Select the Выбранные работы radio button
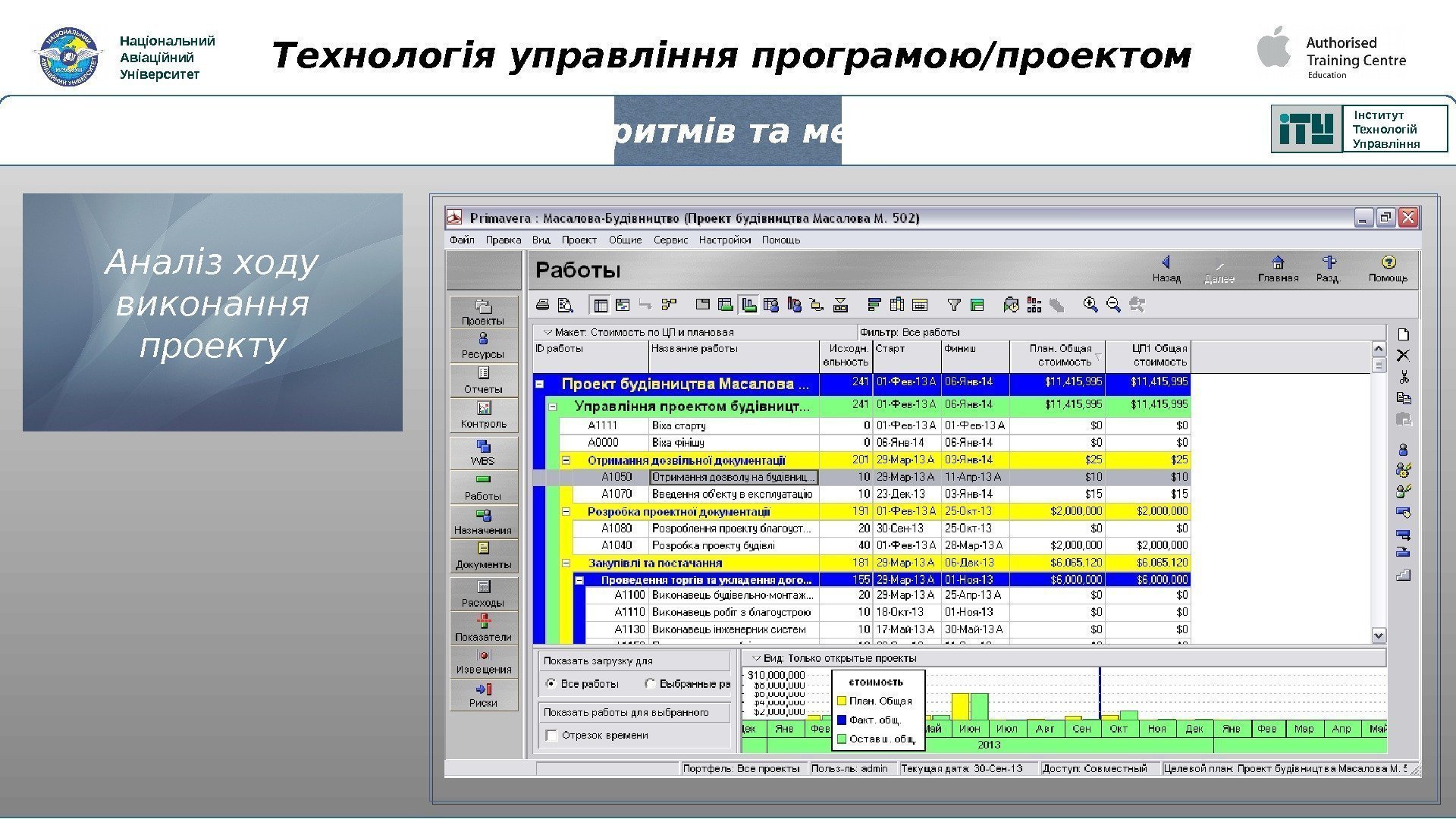 pos(650,684)
